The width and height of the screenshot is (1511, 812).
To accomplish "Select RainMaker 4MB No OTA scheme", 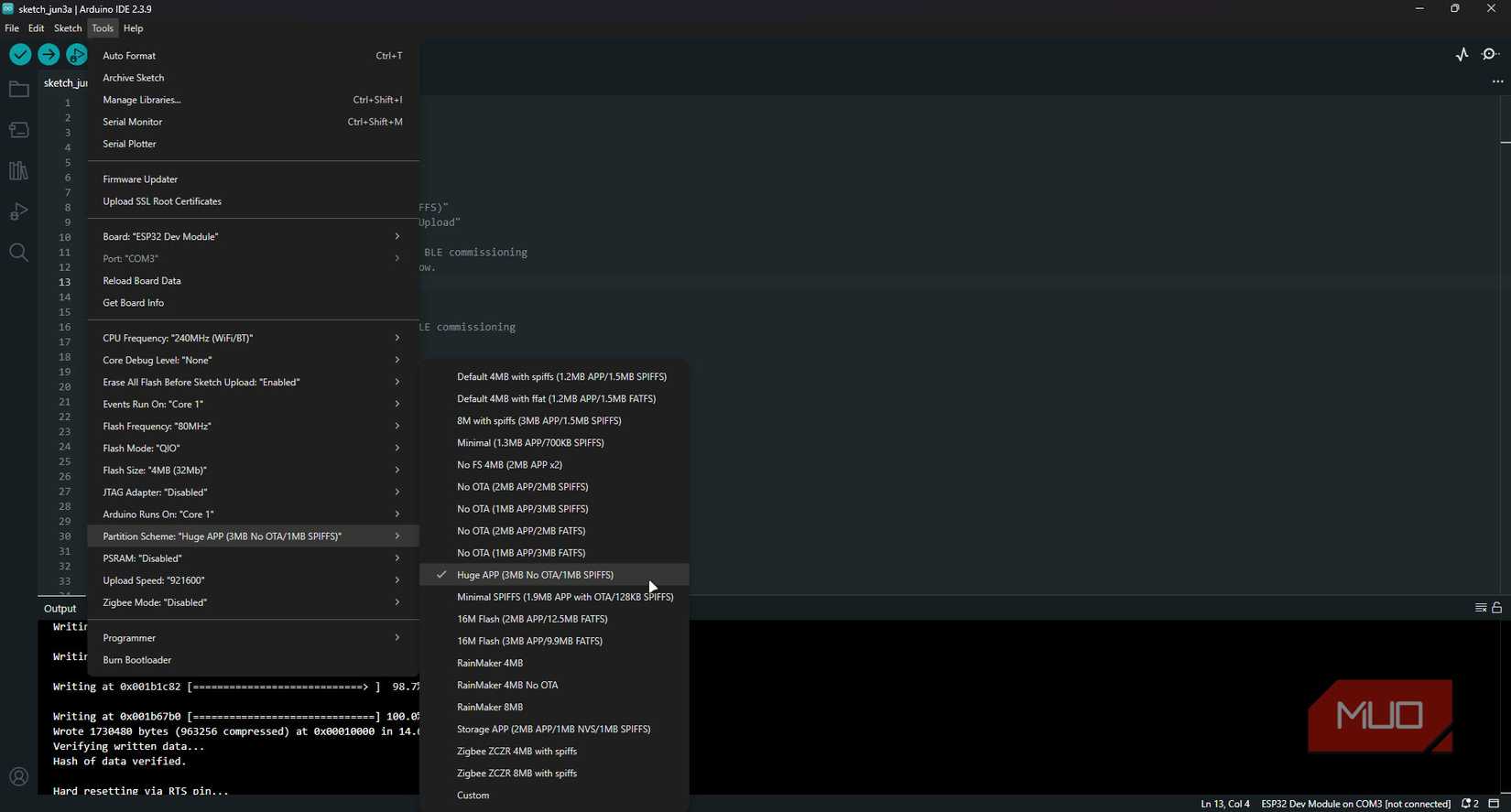I will pyautogui.click(x=554, y=685).
